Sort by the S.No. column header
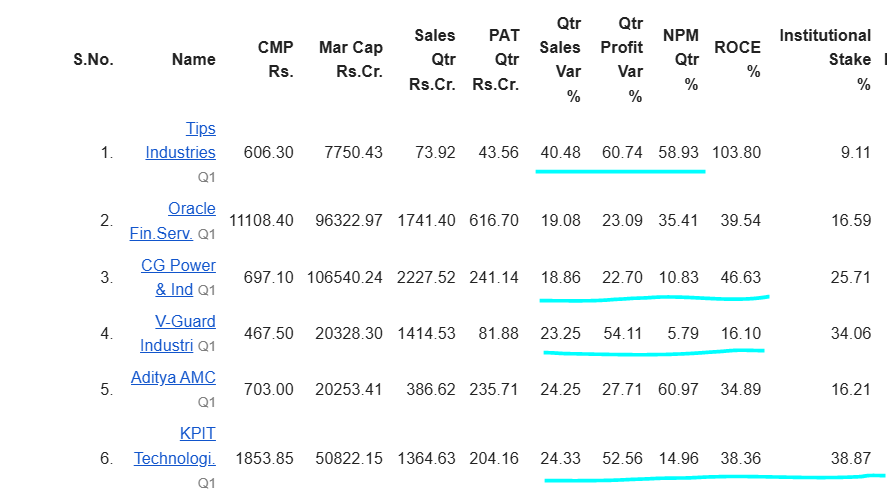Screen dimensions: 887x502 point(93,59)
